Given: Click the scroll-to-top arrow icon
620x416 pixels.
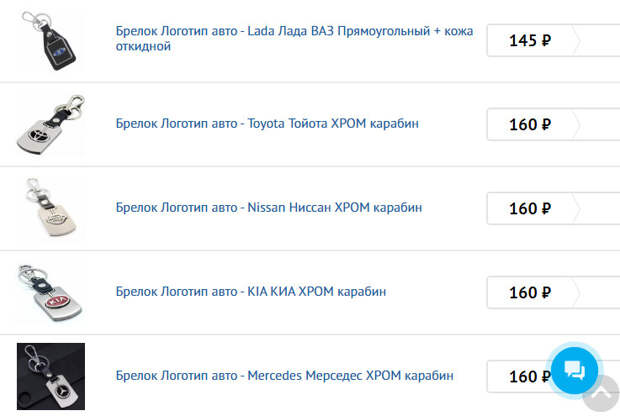Looking at the screenshot, I should point(601,397).
